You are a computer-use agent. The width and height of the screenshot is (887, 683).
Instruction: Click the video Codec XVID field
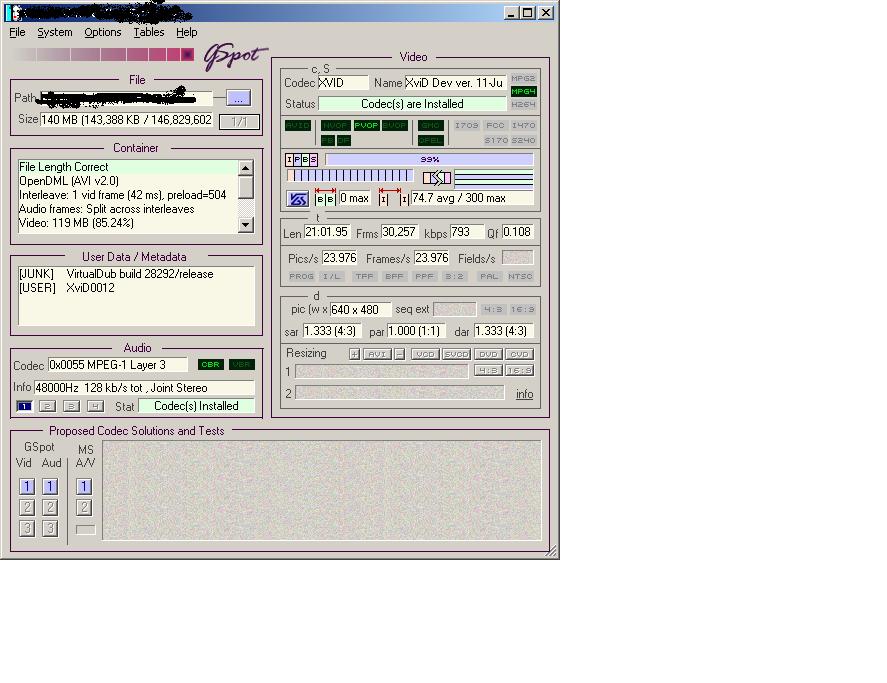343,83
